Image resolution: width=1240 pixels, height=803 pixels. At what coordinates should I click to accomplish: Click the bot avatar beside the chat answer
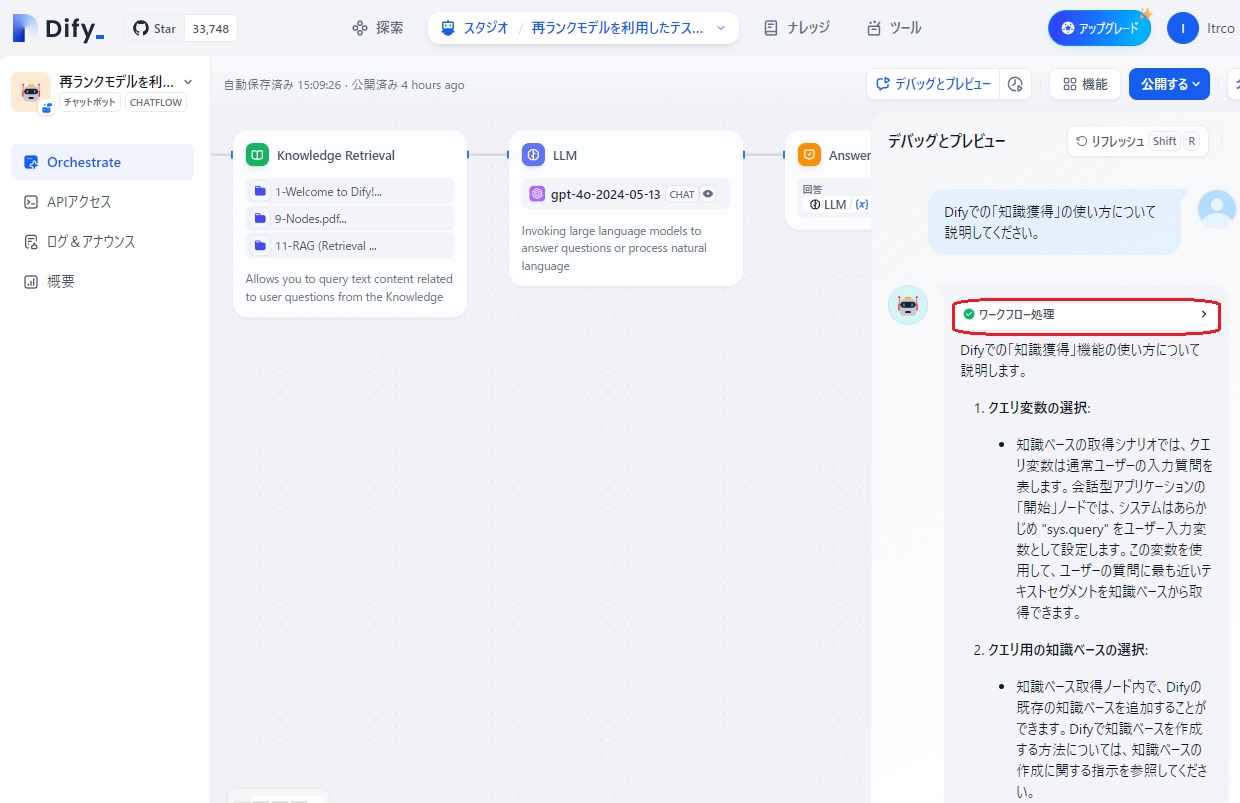coord(908,305)
